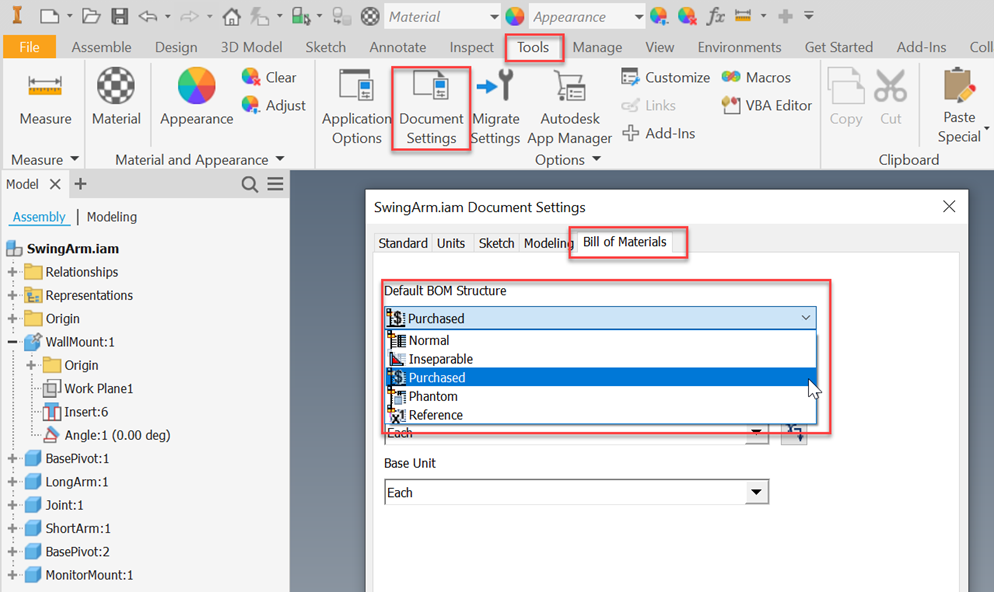Open the Default BOM Structure combo box

(x=600, y=318)
